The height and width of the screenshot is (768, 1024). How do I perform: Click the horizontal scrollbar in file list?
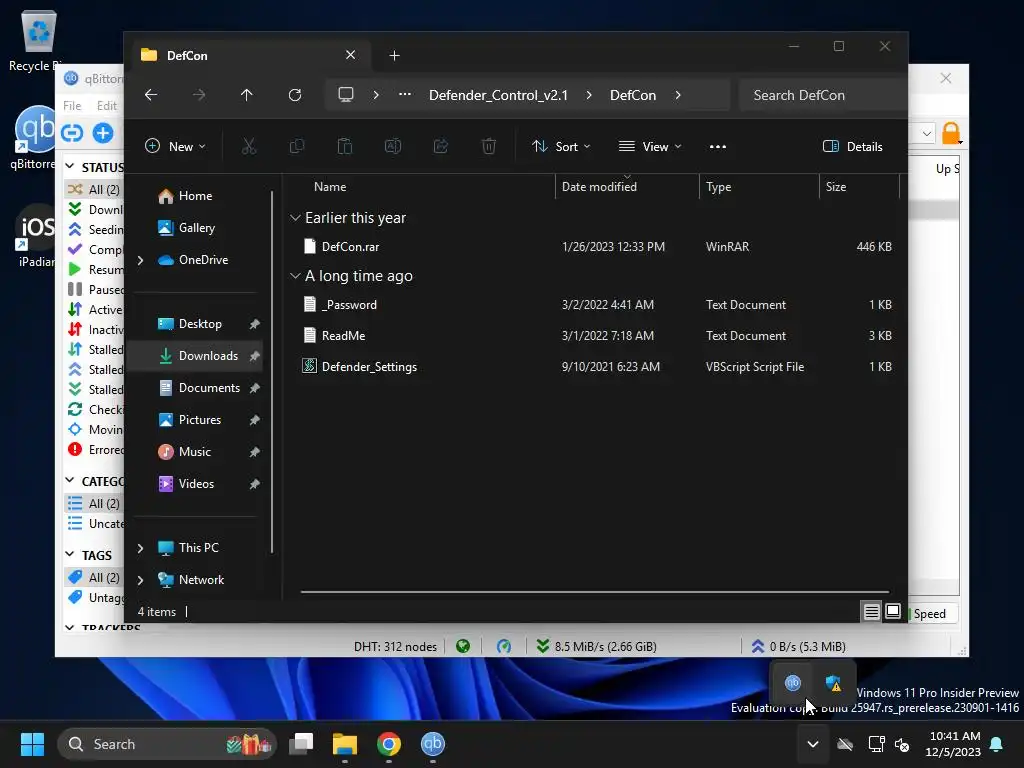click(594, 592)
